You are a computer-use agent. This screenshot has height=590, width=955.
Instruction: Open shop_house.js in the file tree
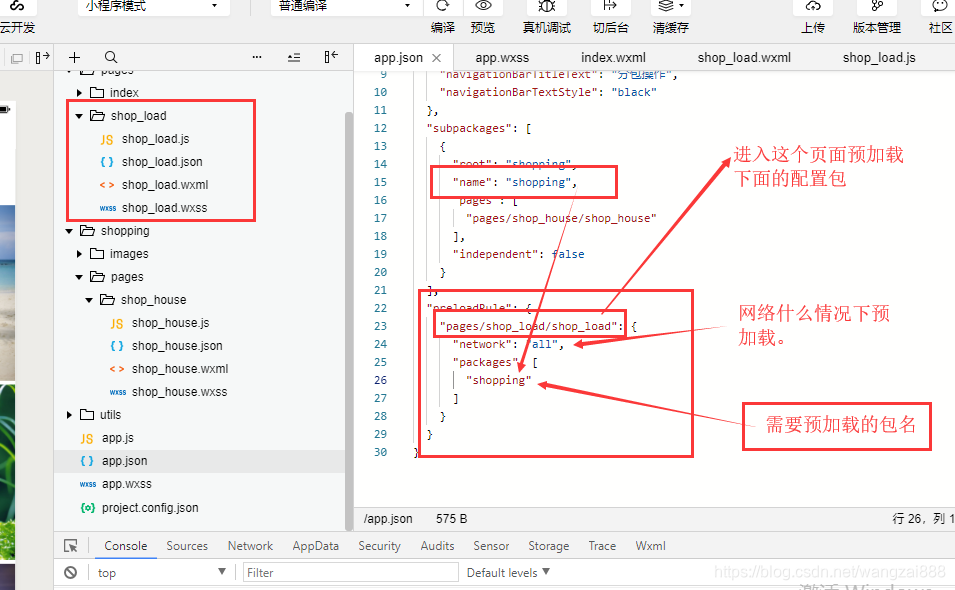(171, 323)
